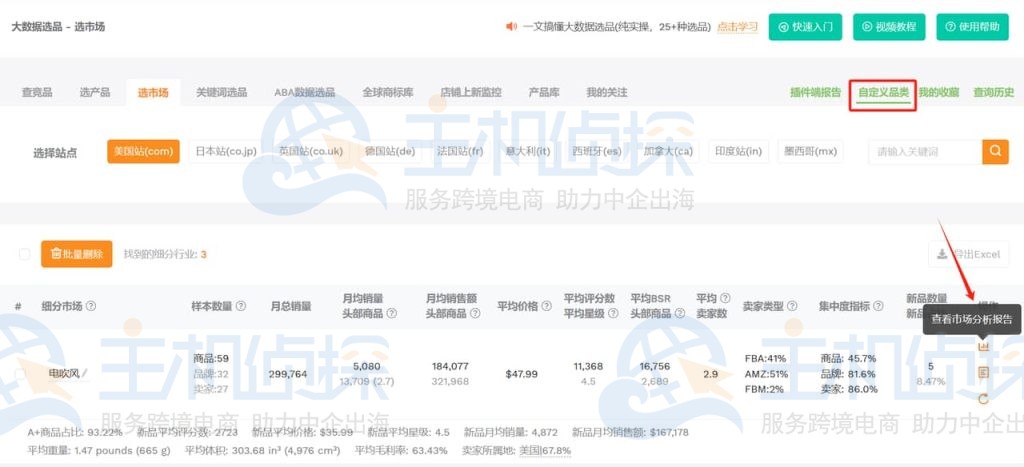Click help icon next to 集中度指标
The height and width of the screenshot is (467, 1024).
pos(878,306)
